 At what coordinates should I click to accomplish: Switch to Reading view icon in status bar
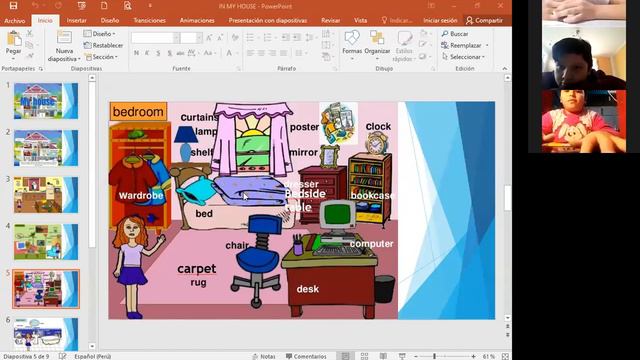383,356
